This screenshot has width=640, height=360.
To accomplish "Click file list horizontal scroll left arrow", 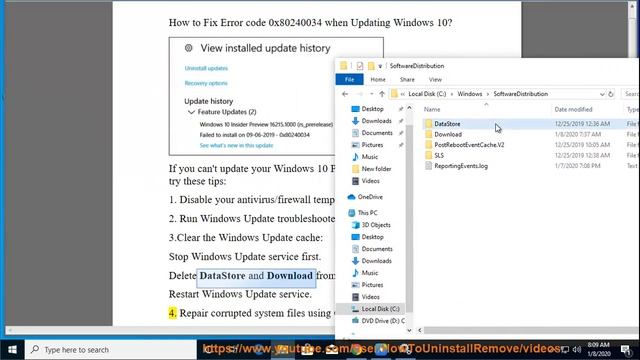I will click(420, 330).
